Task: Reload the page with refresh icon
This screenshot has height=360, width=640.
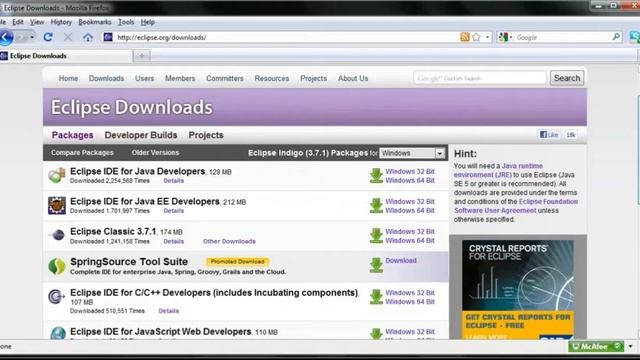Action: 48,37
